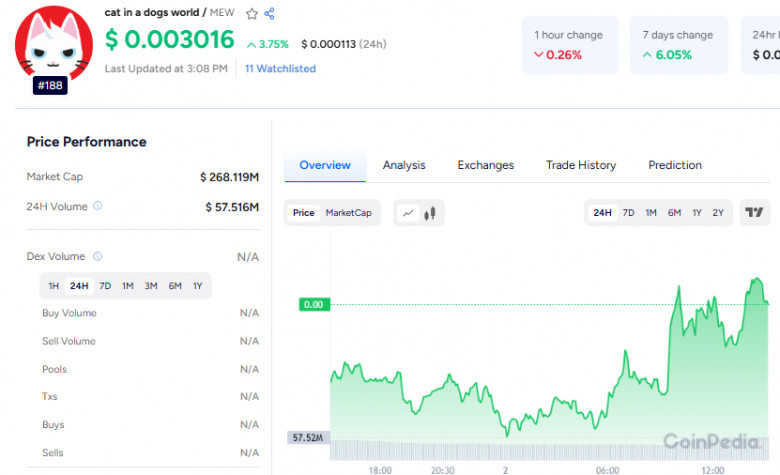Click the 7 days change card
780x475 pixels.
[679, 45]
